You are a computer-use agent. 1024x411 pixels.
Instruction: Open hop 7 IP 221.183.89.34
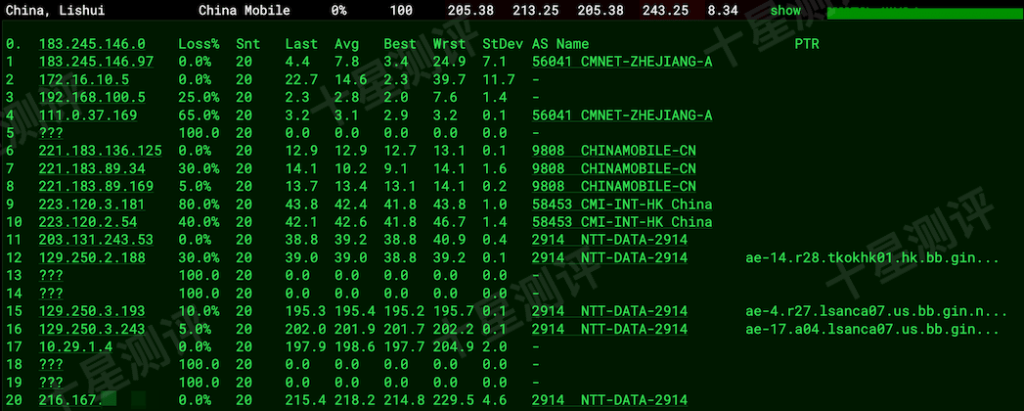(x=92, y=169)
